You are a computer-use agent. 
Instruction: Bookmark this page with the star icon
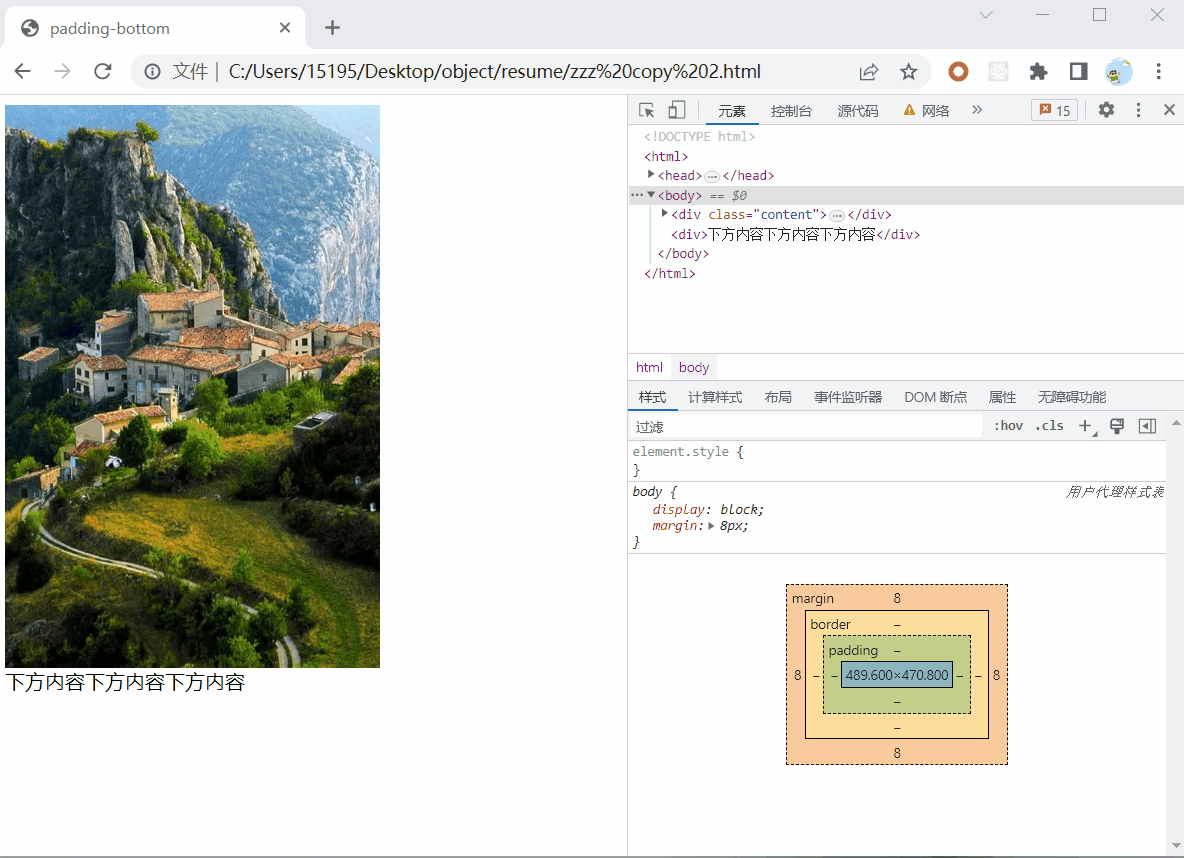[908, 72]
